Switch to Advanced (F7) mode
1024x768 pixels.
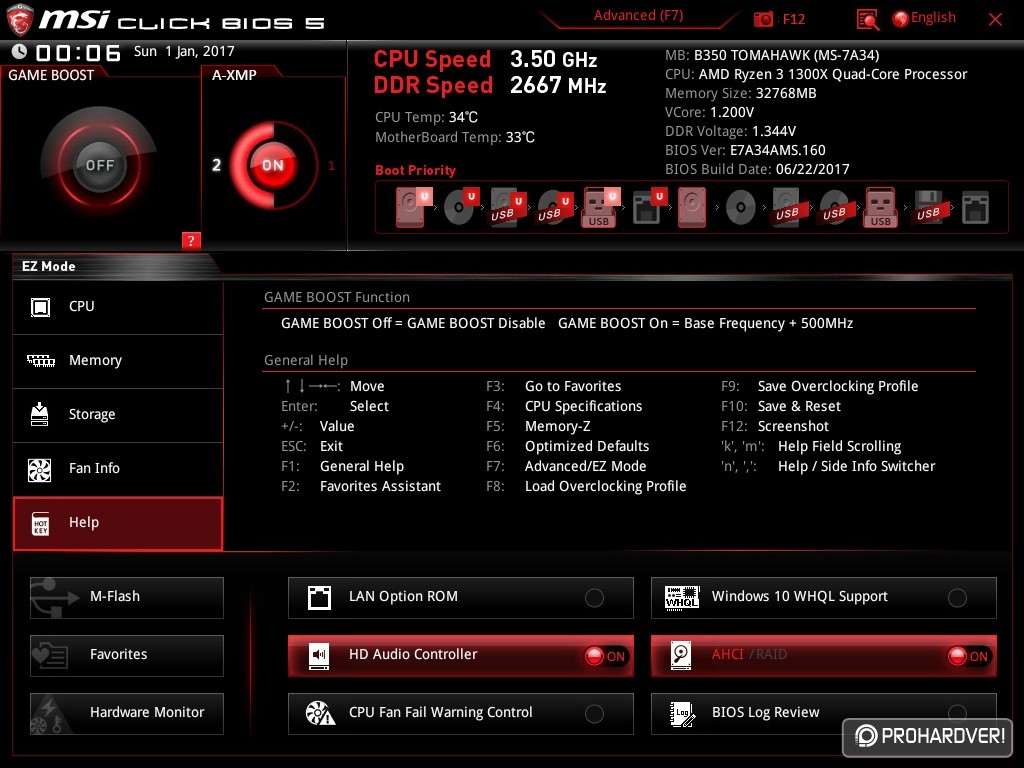click(x=638, y=16)
